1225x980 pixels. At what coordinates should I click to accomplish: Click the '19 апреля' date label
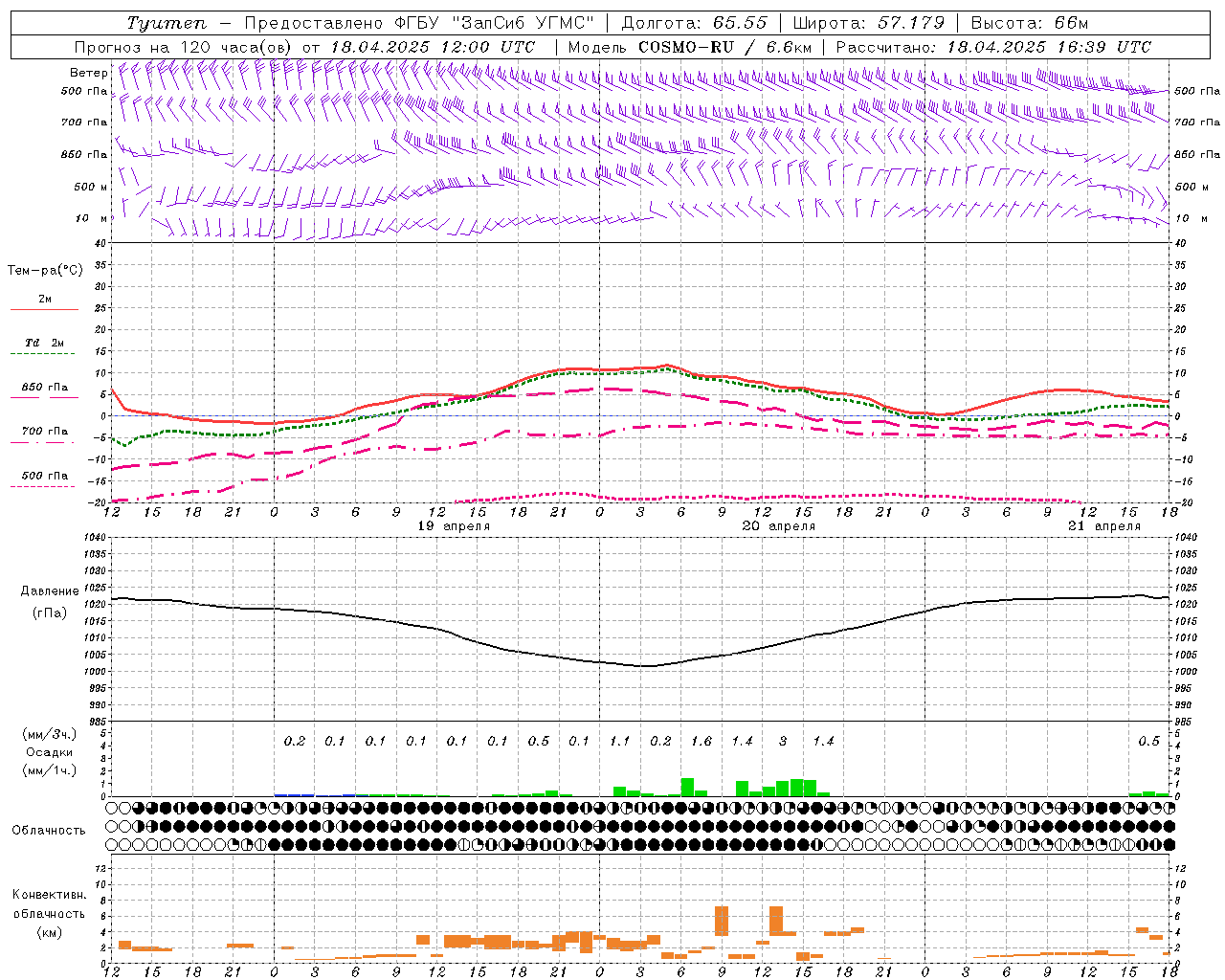(x=454, y=526)
